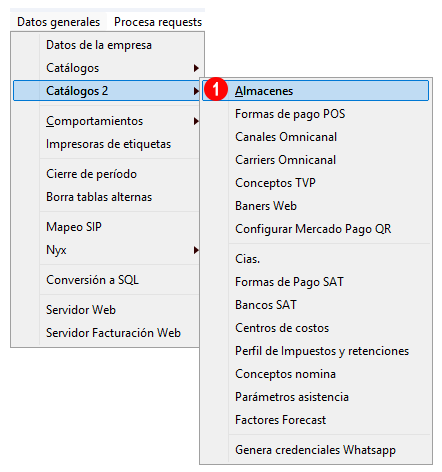
Task: Choose Configurar Mercado Pago QR
Action: (313, 229)
